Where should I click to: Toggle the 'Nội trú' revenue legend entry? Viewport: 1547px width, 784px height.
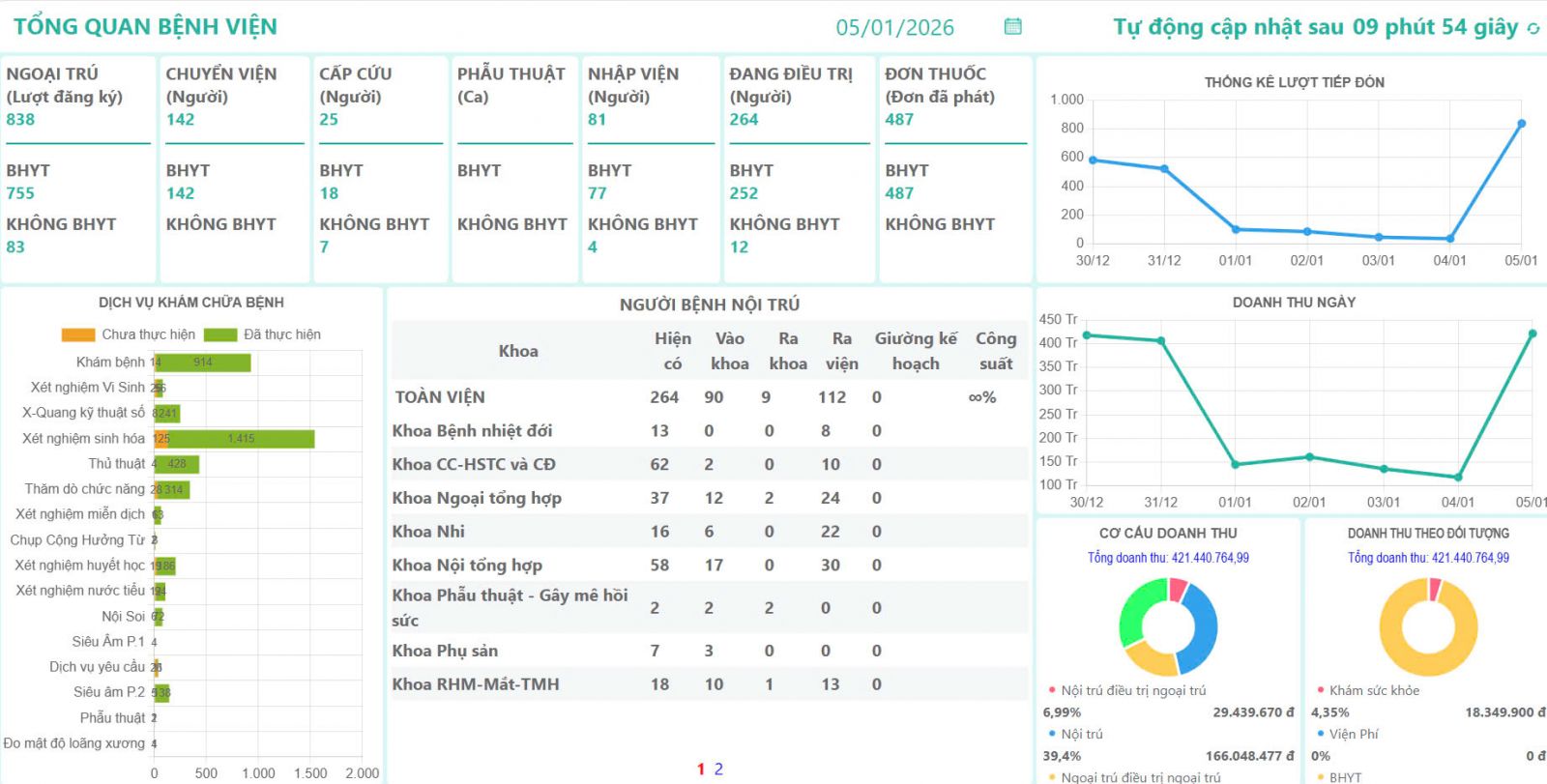pyautogui.click(x=1081, y=734)
